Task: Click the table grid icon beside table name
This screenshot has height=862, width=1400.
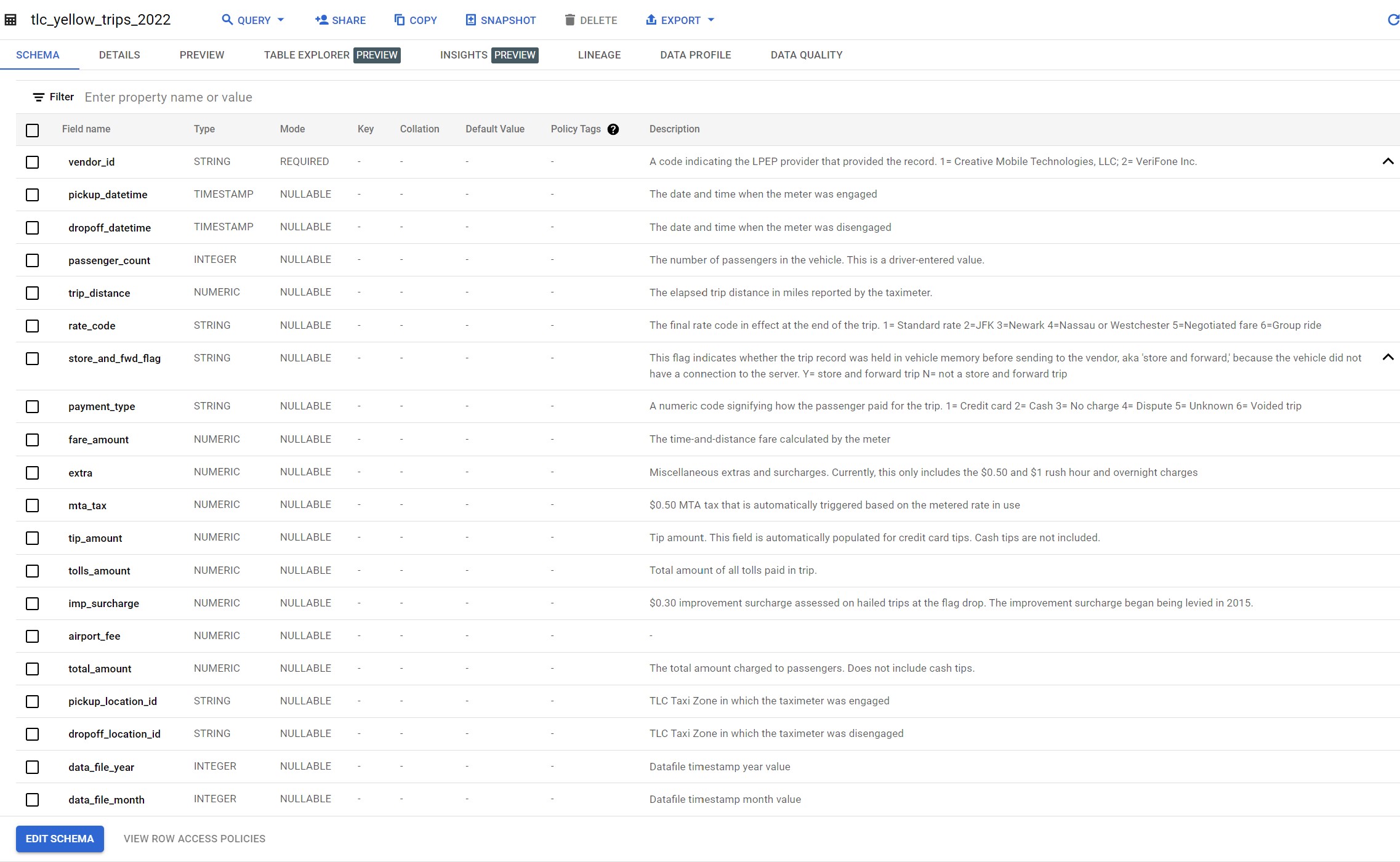Action: (x=10, y=20)
